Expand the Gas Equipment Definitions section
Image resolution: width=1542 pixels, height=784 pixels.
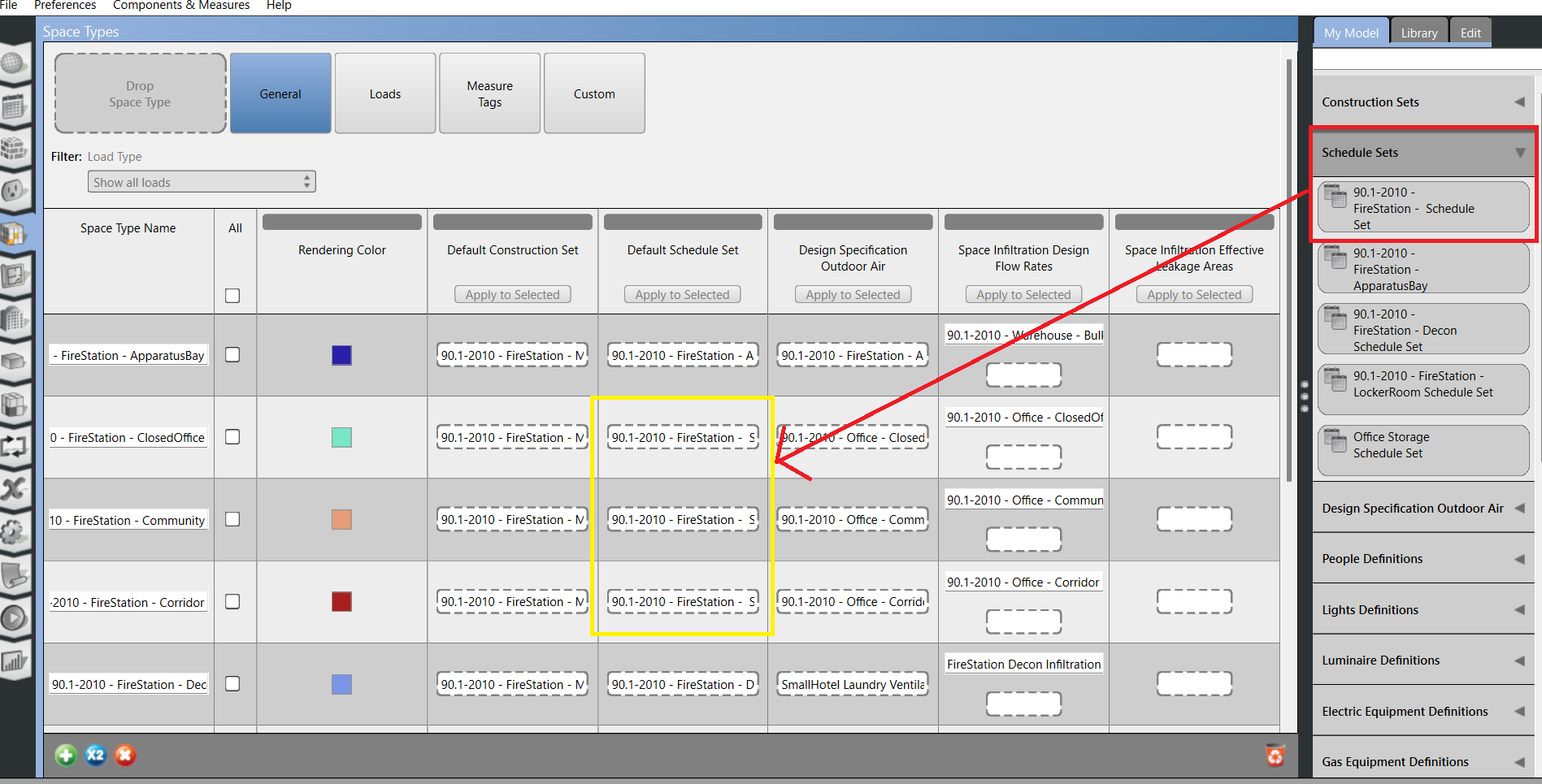pyautogui.click(x=1423, y=762)
